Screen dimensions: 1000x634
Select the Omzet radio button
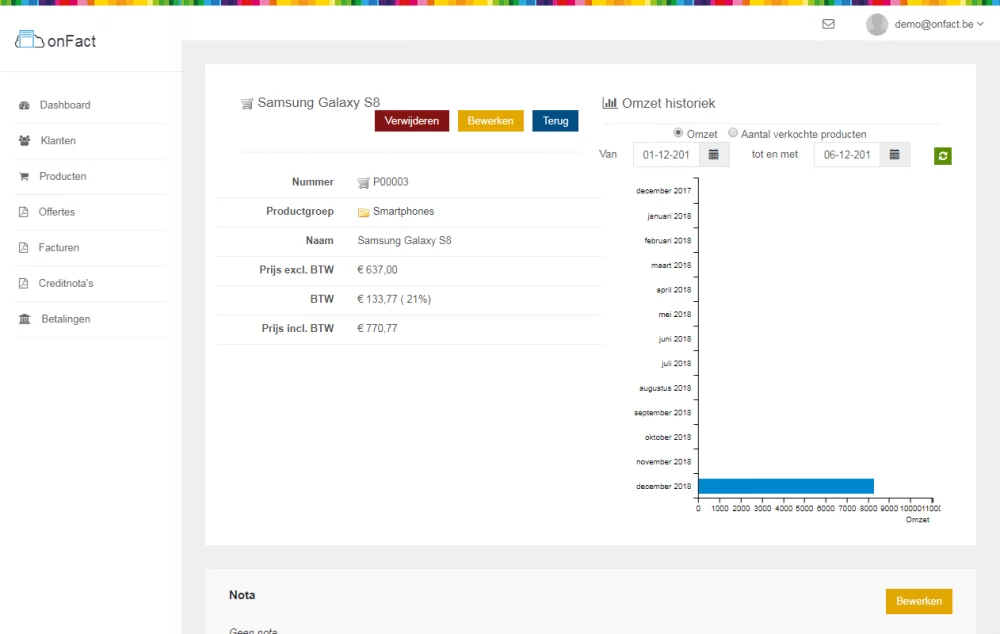678,133
